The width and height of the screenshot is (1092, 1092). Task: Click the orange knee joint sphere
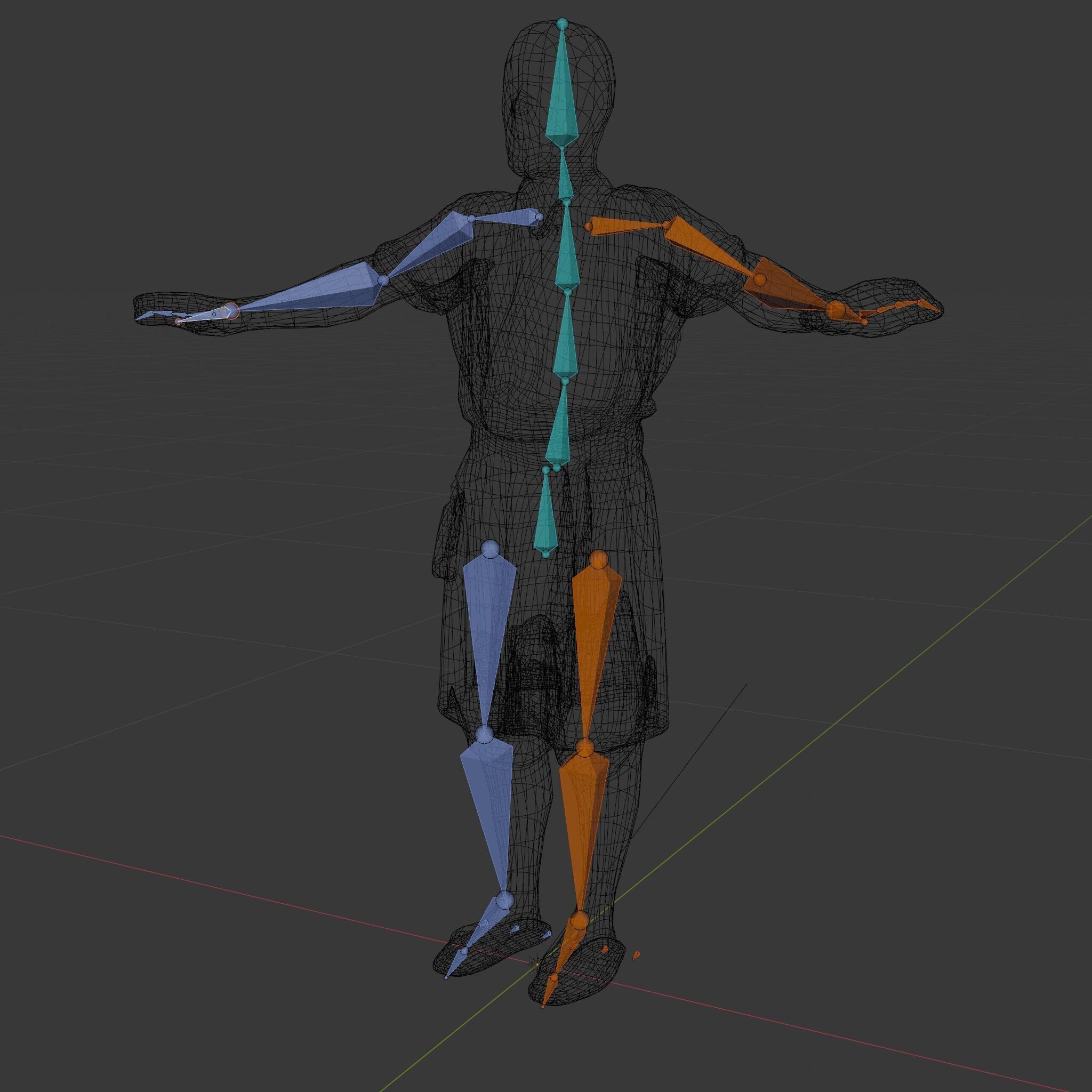coord(586,747)
